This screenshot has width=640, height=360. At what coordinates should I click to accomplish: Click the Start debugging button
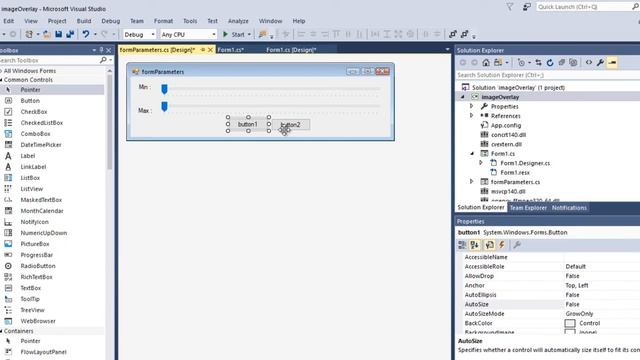[233, 35]
